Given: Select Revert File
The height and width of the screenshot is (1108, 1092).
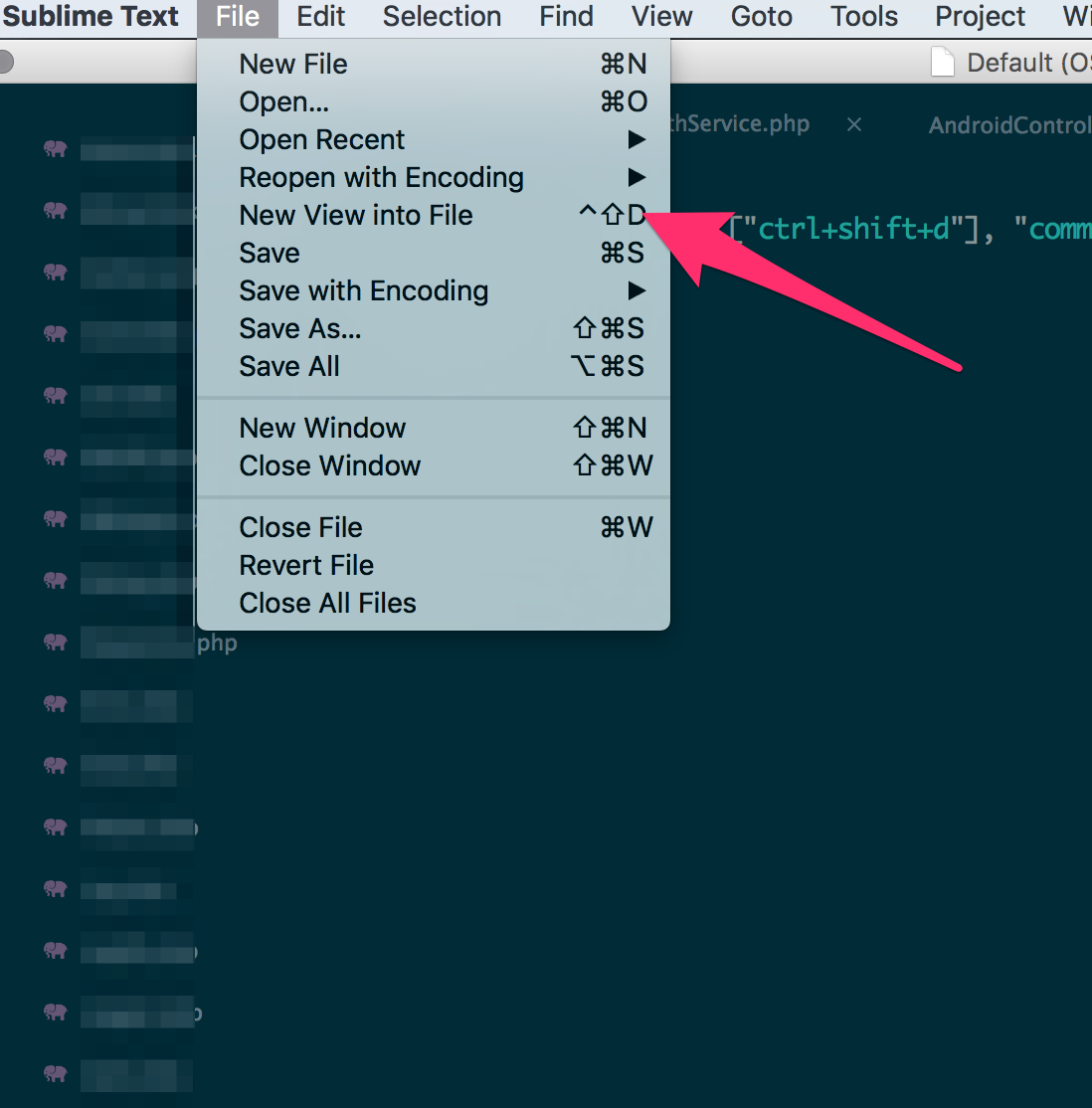Looking at the screenshot, I should coord(434,565).
